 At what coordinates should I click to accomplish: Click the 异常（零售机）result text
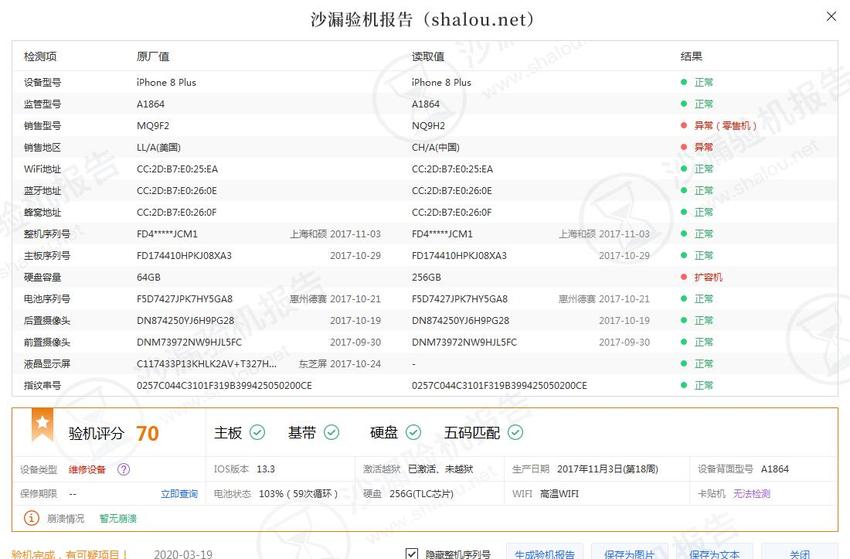click(x=725, y=125)
